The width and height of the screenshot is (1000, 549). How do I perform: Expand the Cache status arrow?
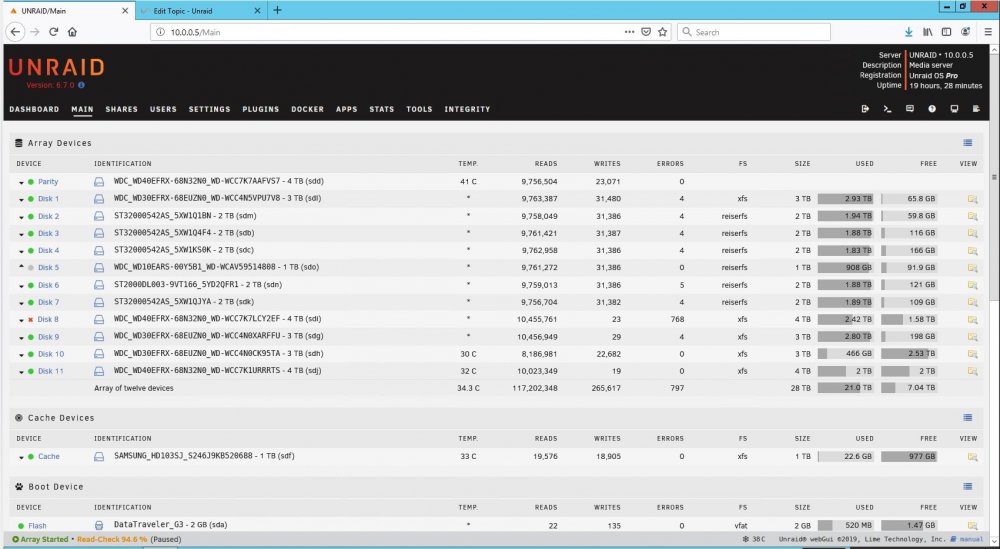(21, 457)
